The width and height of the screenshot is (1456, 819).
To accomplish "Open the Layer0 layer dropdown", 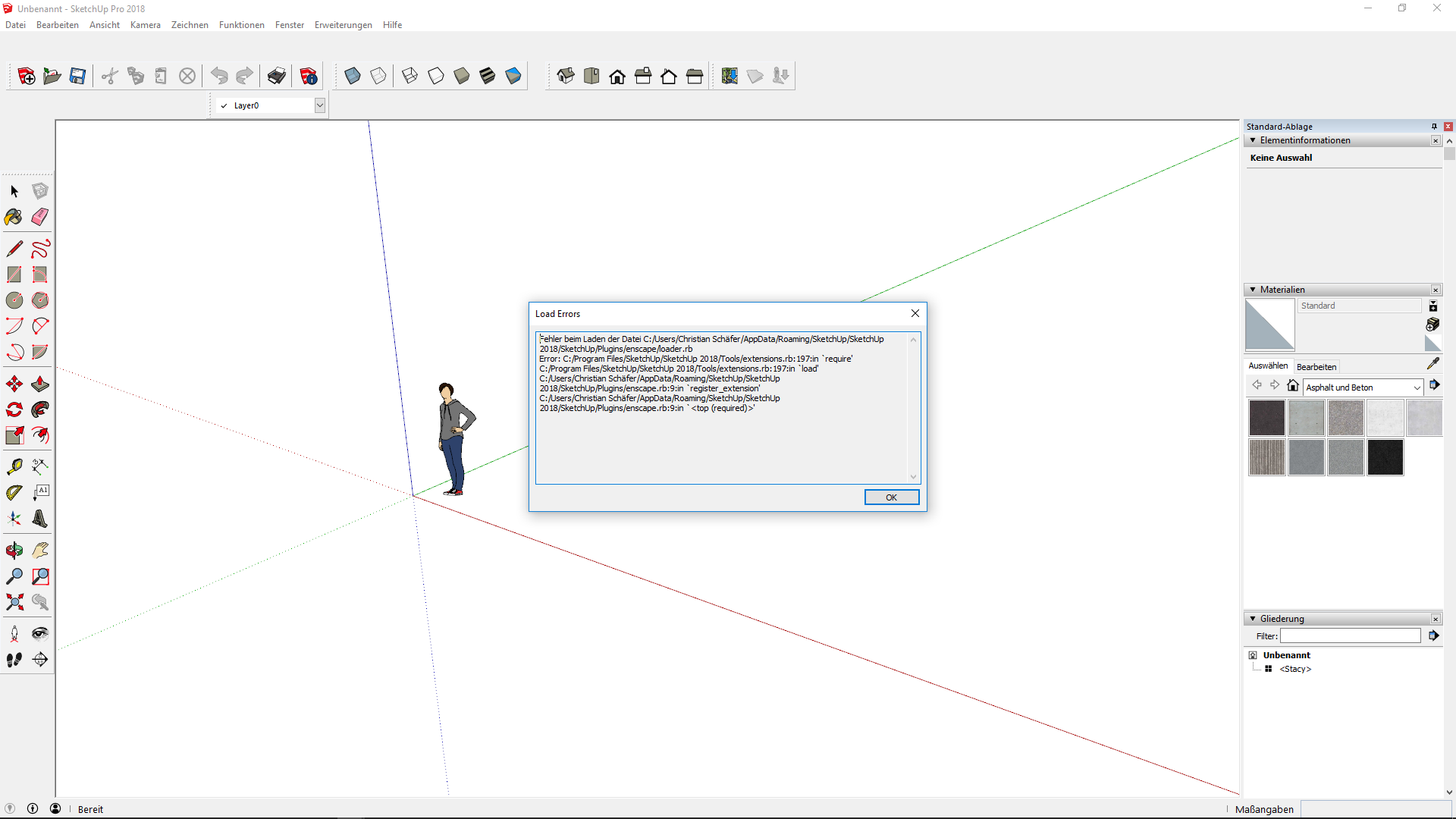I will coord(320,105).
